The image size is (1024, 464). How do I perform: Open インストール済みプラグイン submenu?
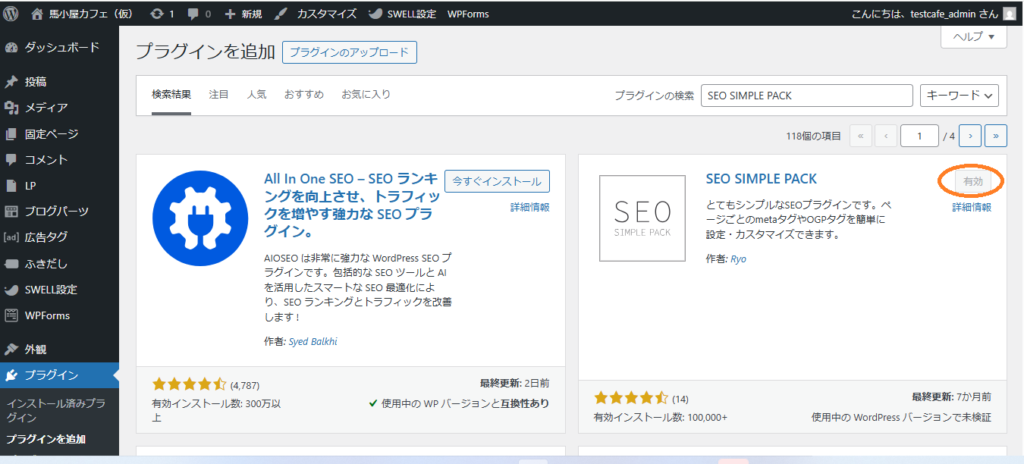56,410
